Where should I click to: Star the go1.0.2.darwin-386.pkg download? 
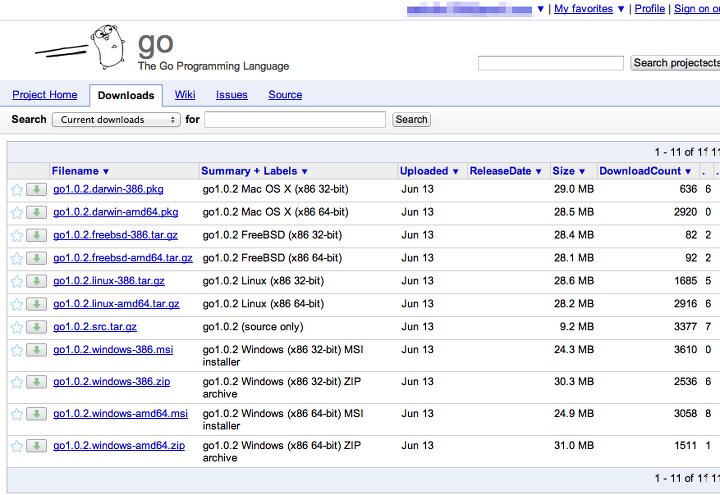coord(17,190)
